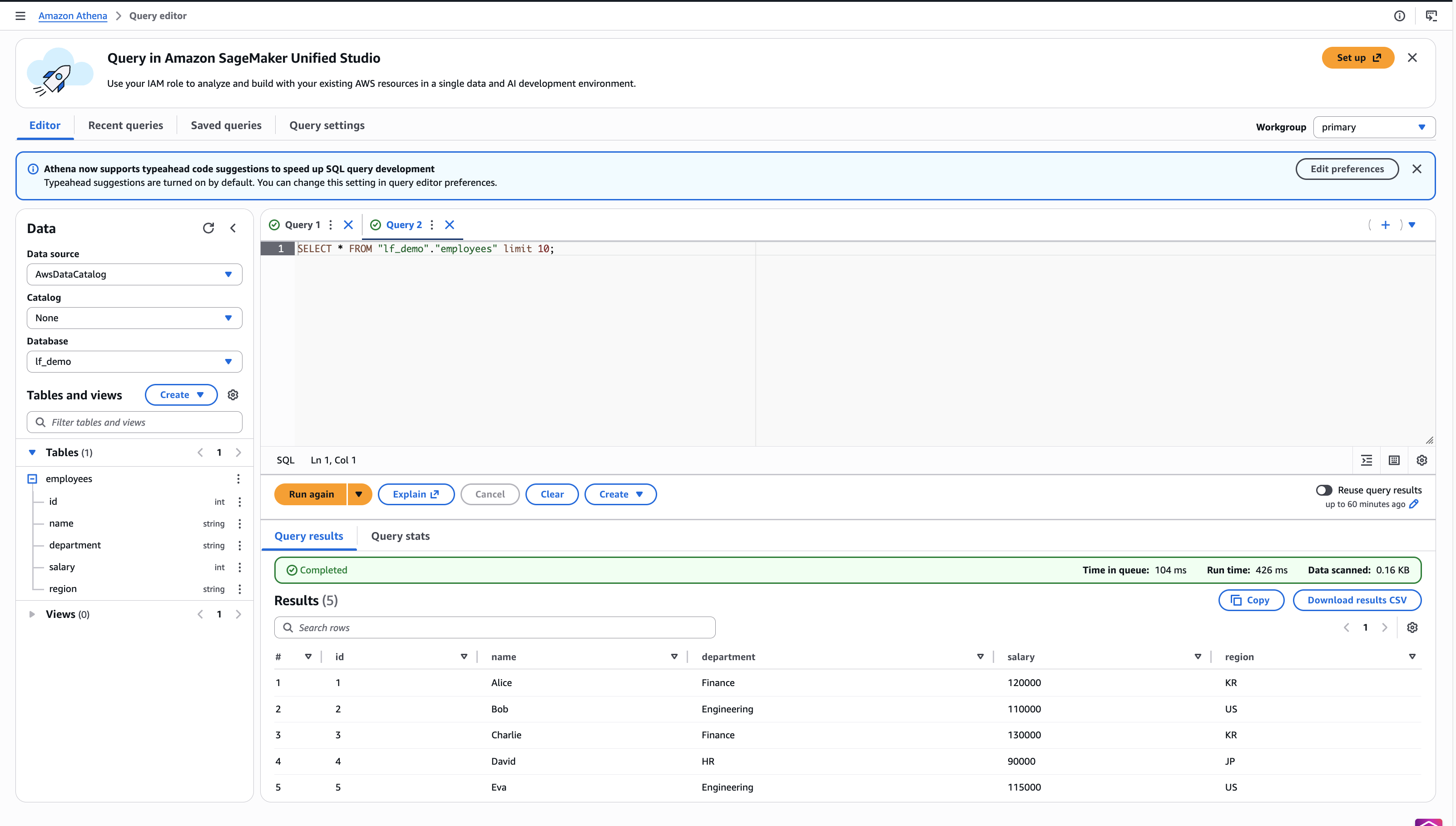This screenshot has height=826, width=1456.
Task: Open results table preferences gear
Action: pos(1412,627)
